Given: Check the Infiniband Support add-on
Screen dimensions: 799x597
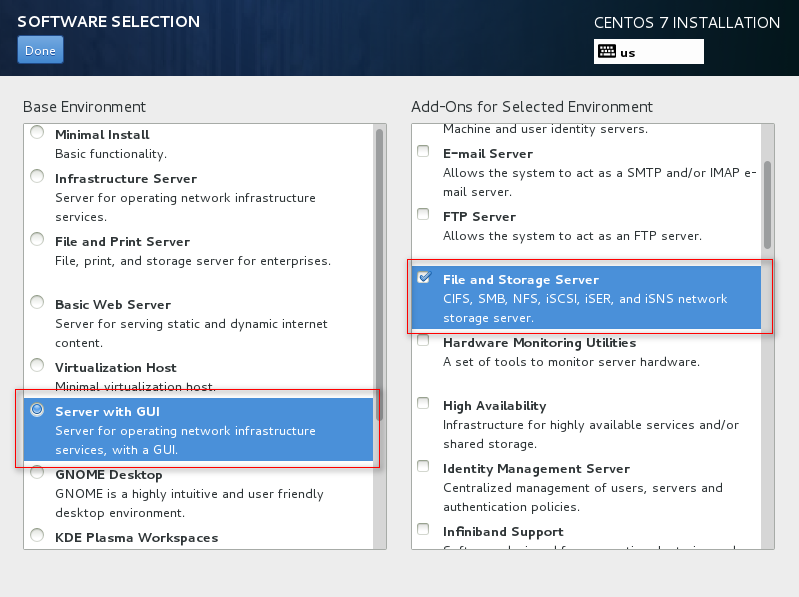Looking at the screenshot, I should coord(423,529).
